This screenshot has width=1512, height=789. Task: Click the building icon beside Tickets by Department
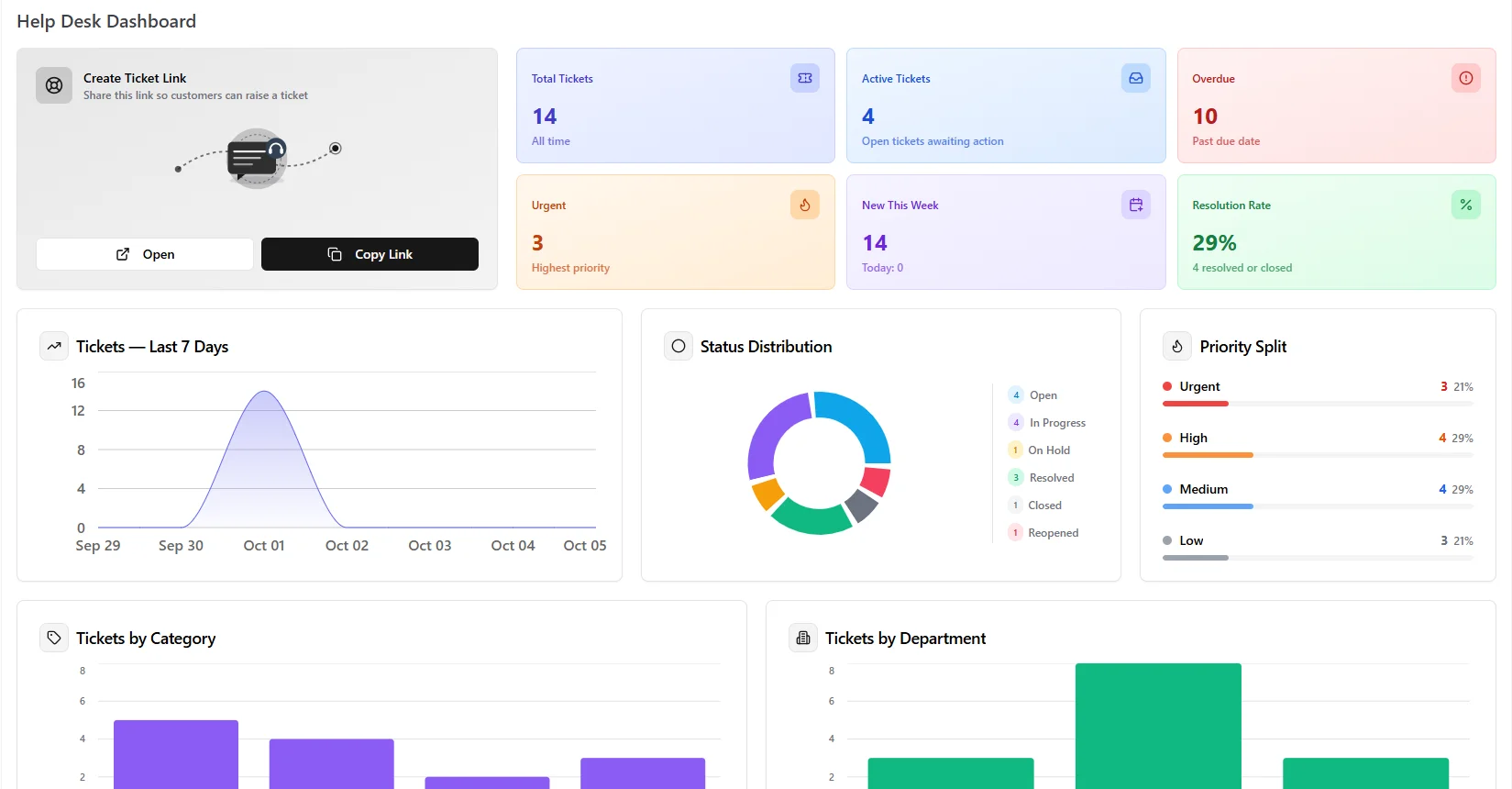803,638
